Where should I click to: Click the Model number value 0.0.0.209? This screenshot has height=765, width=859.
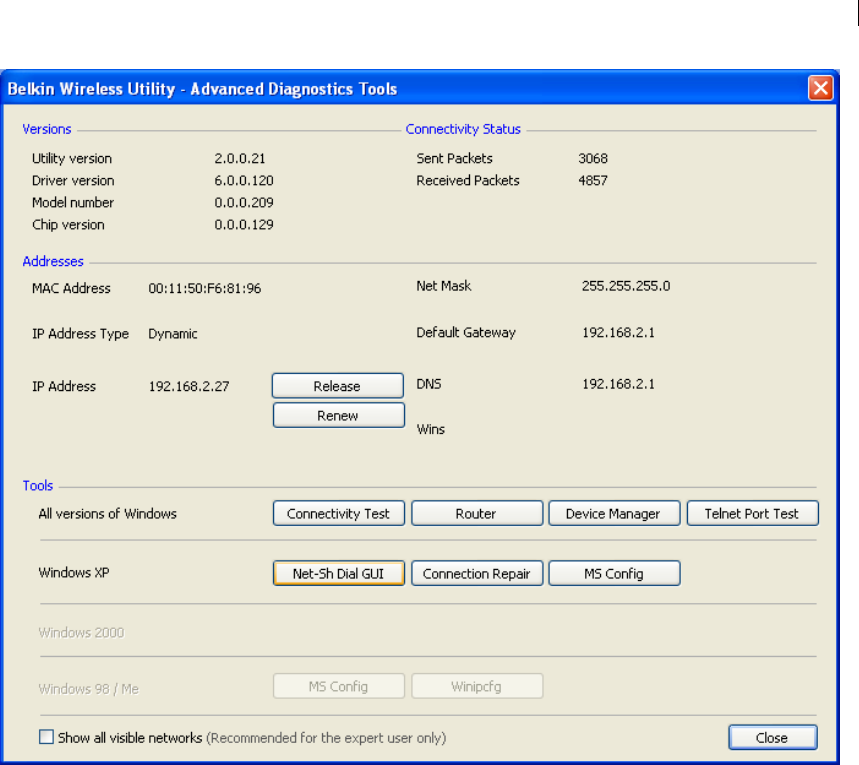[x=244, y=202]
